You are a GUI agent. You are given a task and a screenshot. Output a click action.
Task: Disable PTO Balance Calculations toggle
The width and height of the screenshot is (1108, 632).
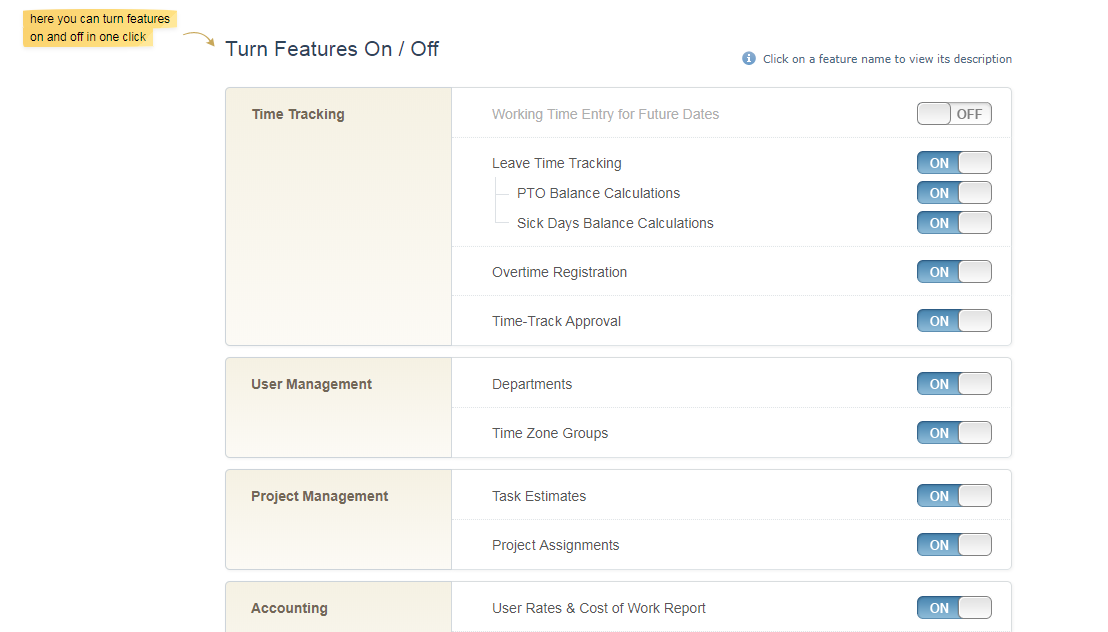tap(954, 193)
